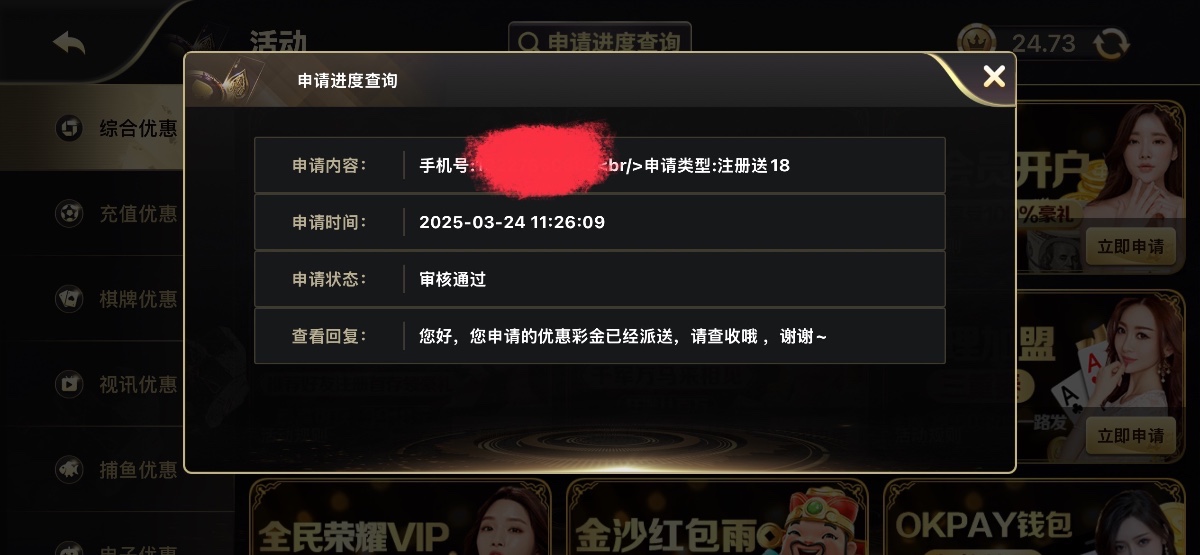Open the 全民荣耀VIP banner
The width and height of the screenshot is (1200, 555).
(400, 517)
